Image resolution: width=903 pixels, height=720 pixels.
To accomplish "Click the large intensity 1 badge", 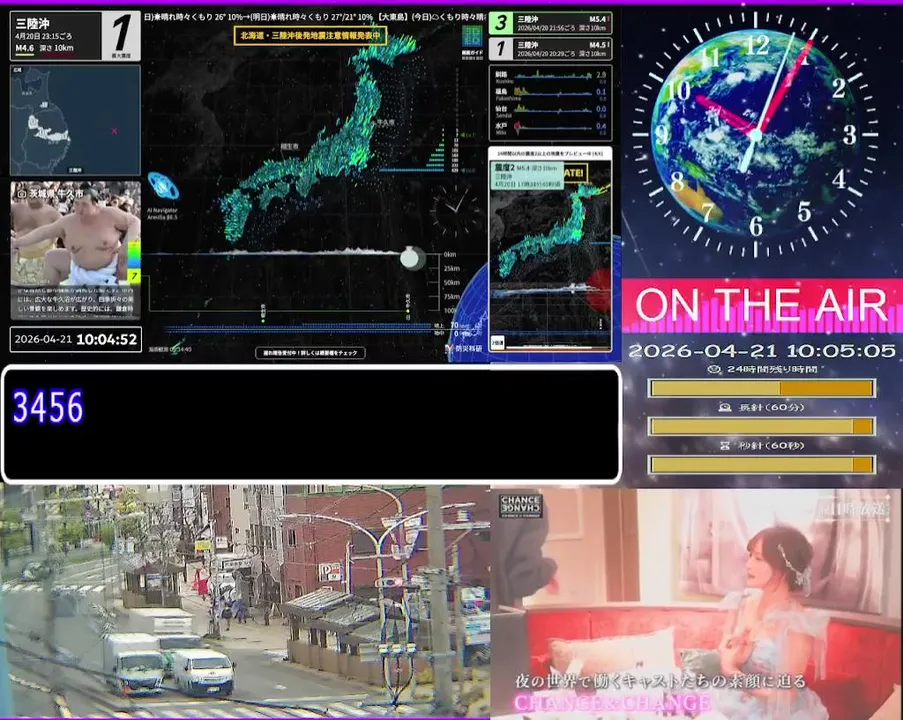I will (x=120, y=35).
